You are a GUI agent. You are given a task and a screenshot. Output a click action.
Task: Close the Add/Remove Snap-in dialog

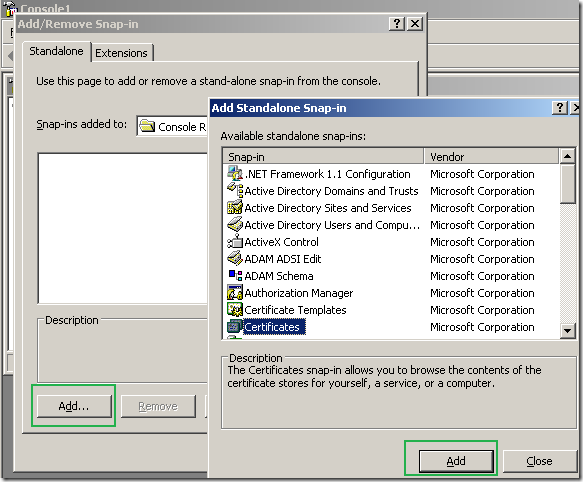click(x=415, y=24)
